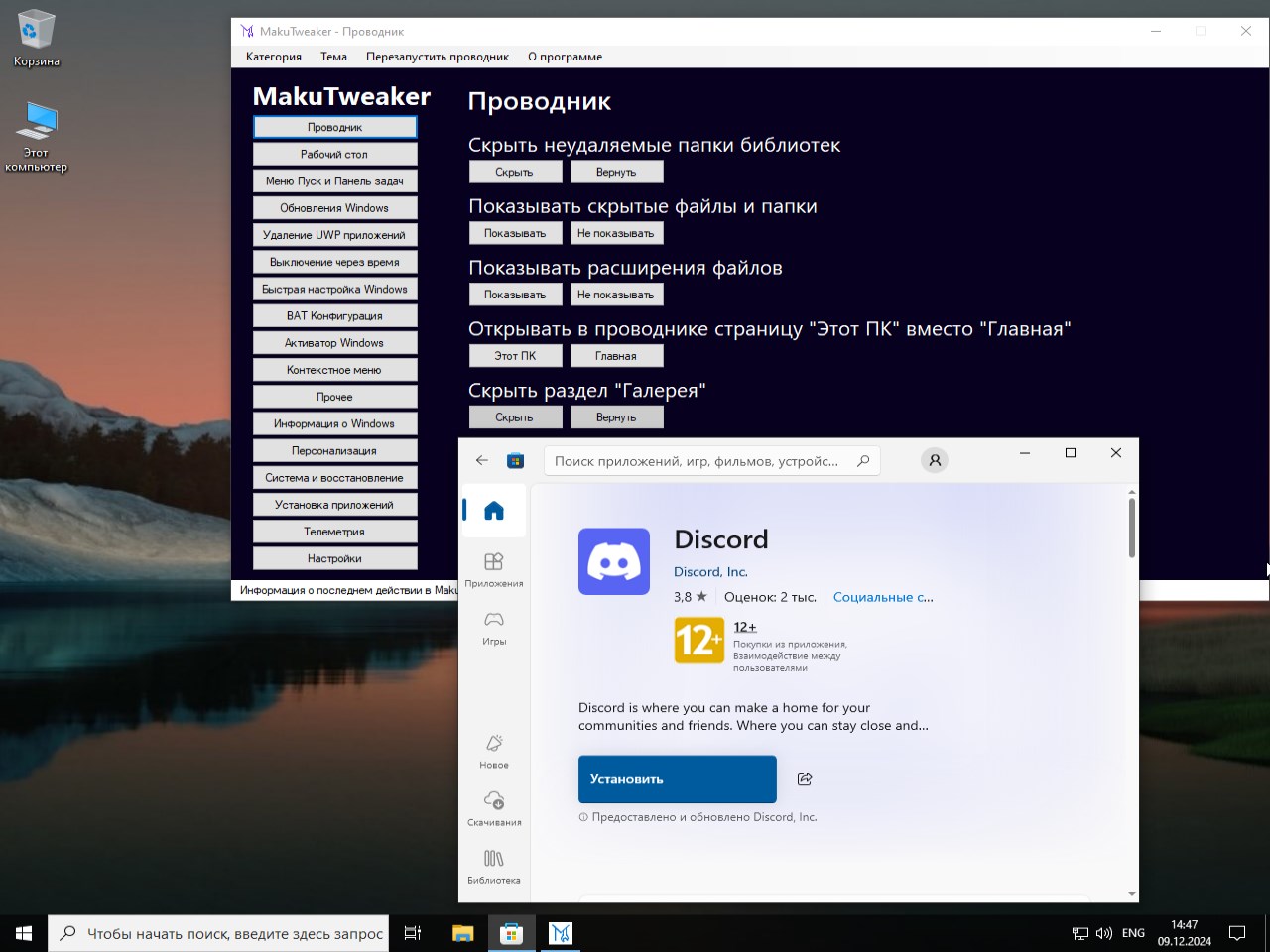Select the Телеметрия category
Image resolution: width=1270 pixels, height=952 pixels.
point(335,532)
